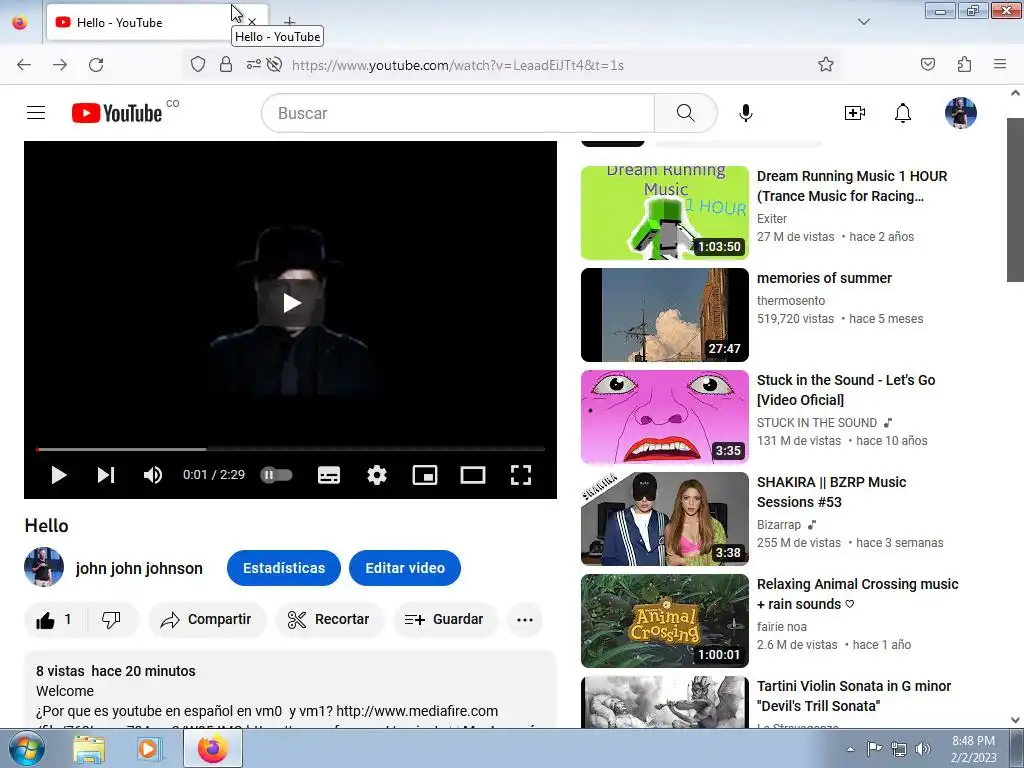Open Relaxing Animal Crossing music title

pyautogui.click(x=857, y=594)
